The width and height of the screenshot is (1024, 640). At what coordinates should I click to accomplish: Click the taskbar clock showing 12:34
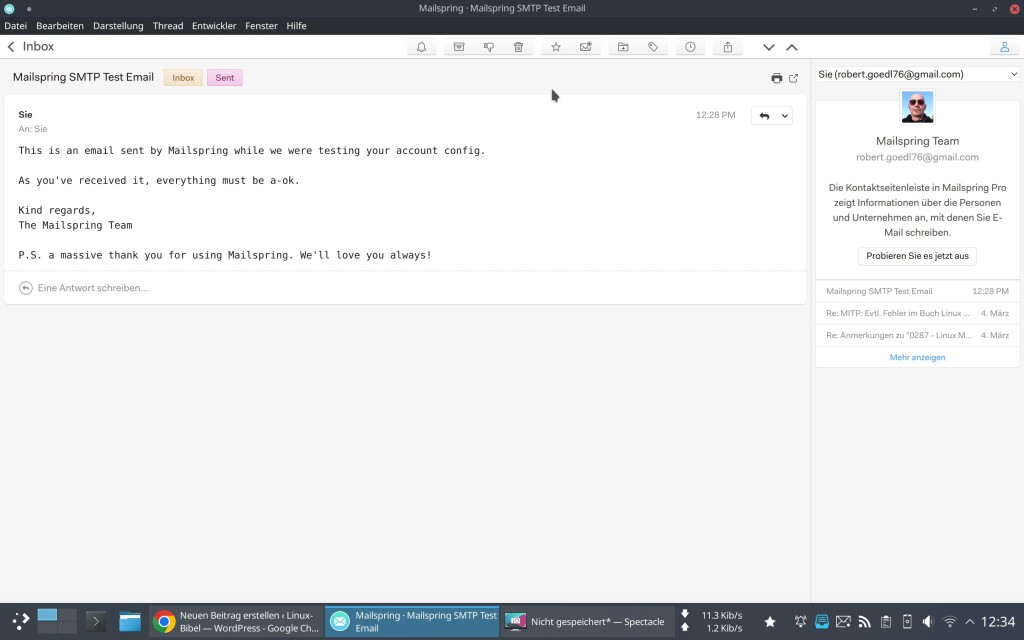click(x=998, y=622)
